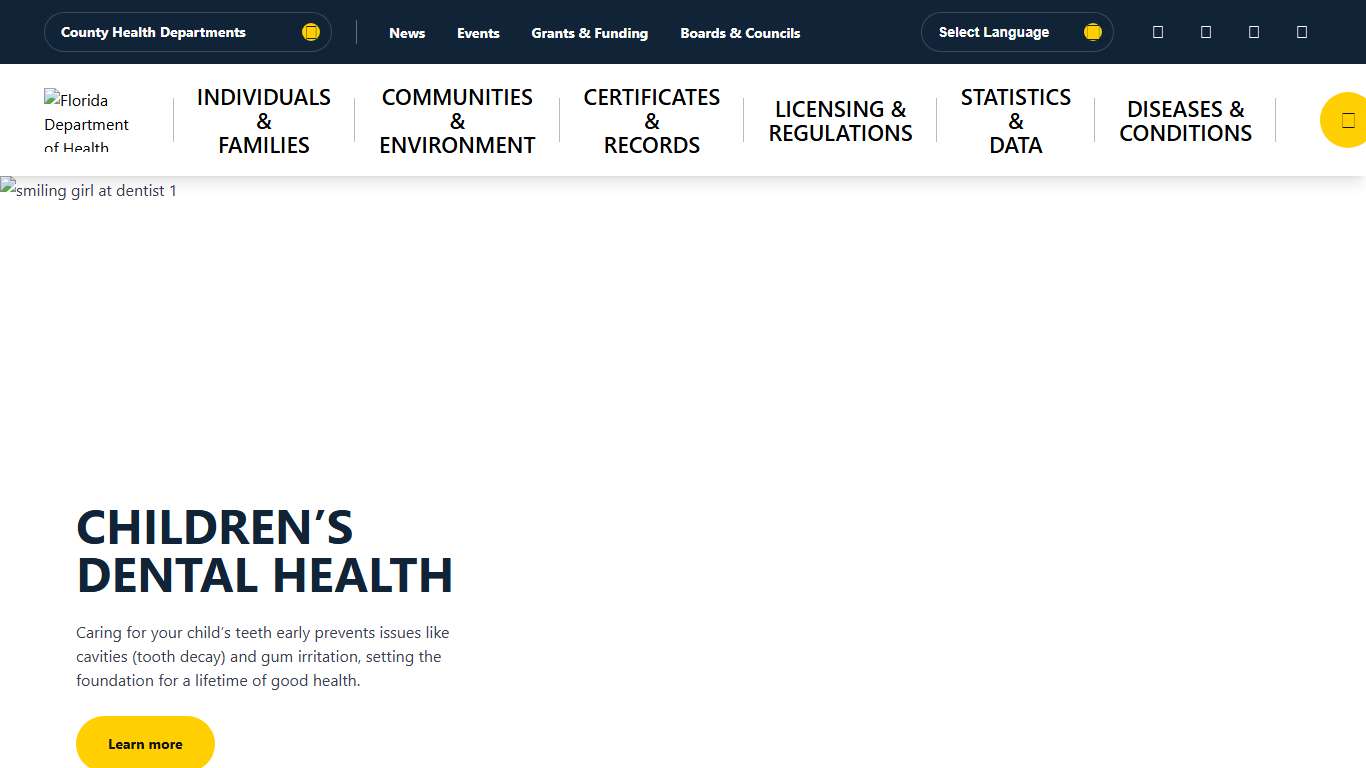Click the icon inside County Health Departments pill
This screenshot has height=768, width=1366.
(x=311, y=31)
